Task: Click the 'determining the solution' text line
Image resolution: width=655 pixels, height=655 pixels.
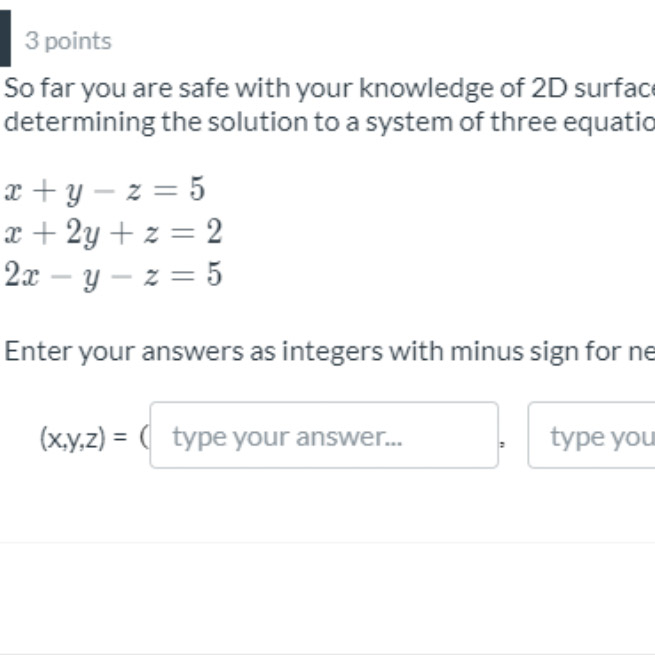Action: pos(329,122)
